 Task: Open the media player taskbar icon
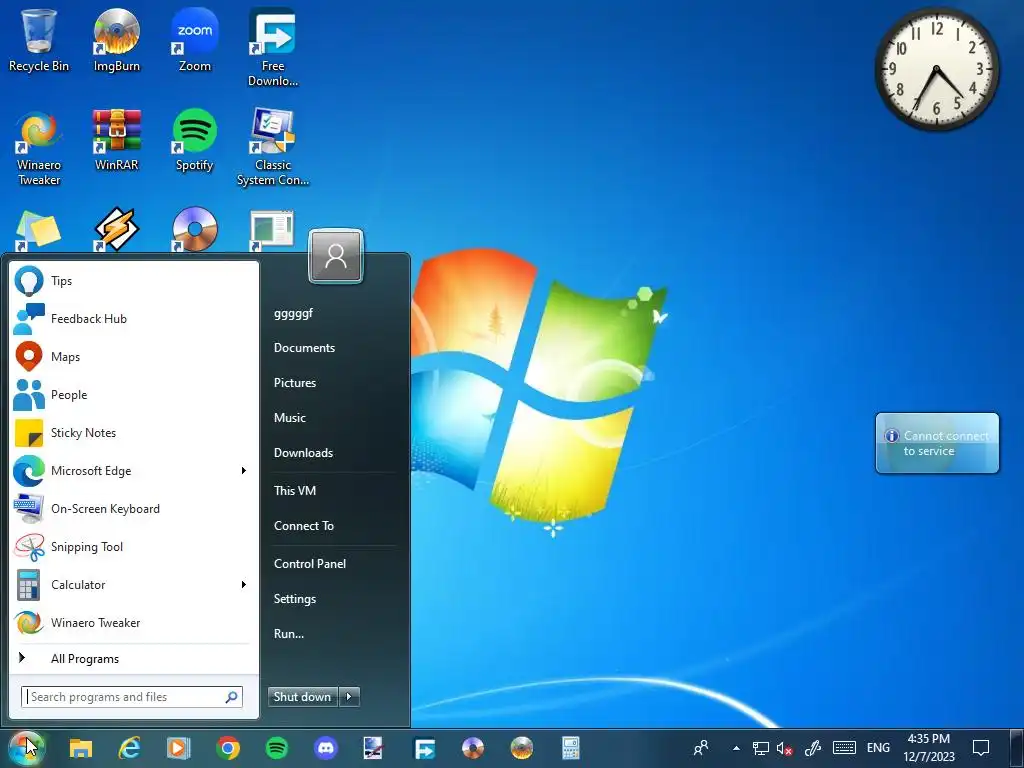[x=178, y=748]
